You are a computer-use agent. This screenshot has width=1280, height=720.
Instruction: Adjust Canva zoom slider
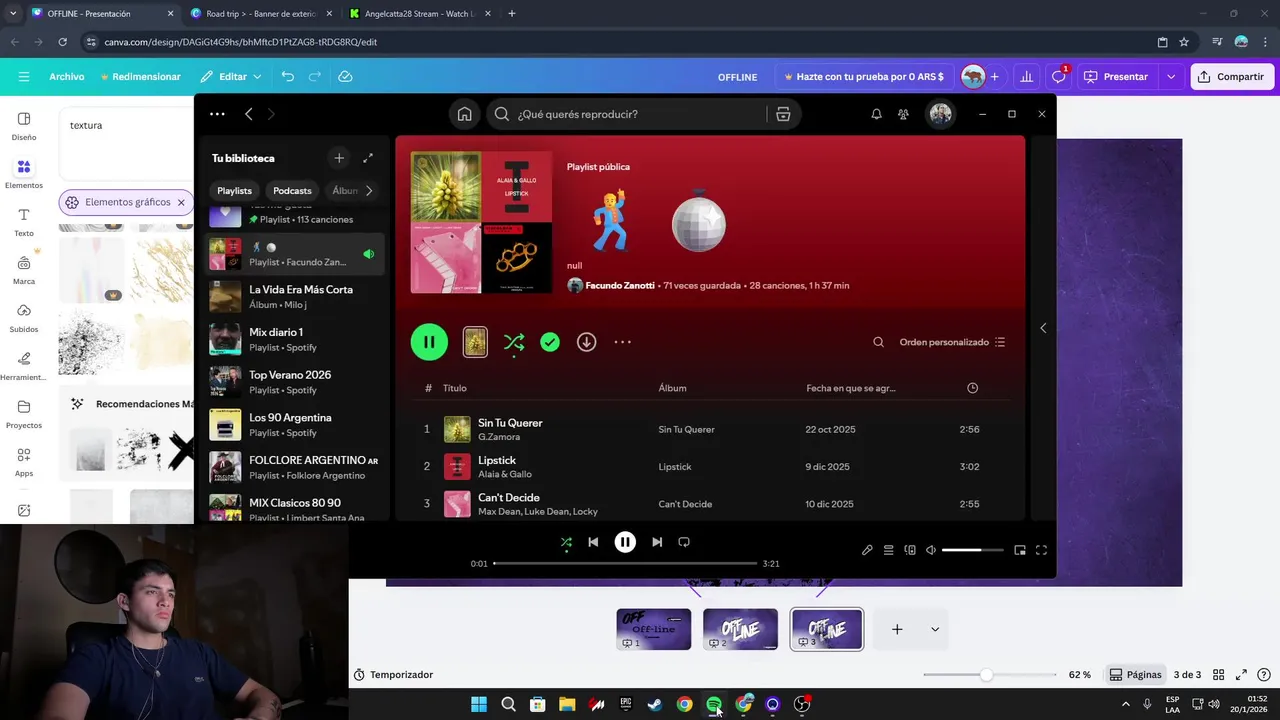click(991, 675)
